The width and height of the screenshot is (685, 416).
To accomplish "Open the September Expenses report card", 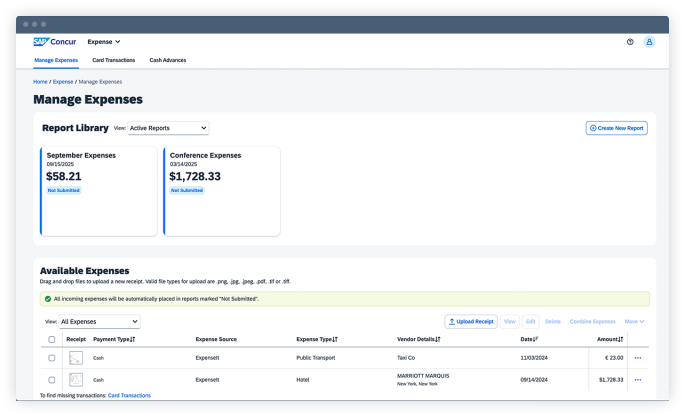I will [x=98, y=190].
